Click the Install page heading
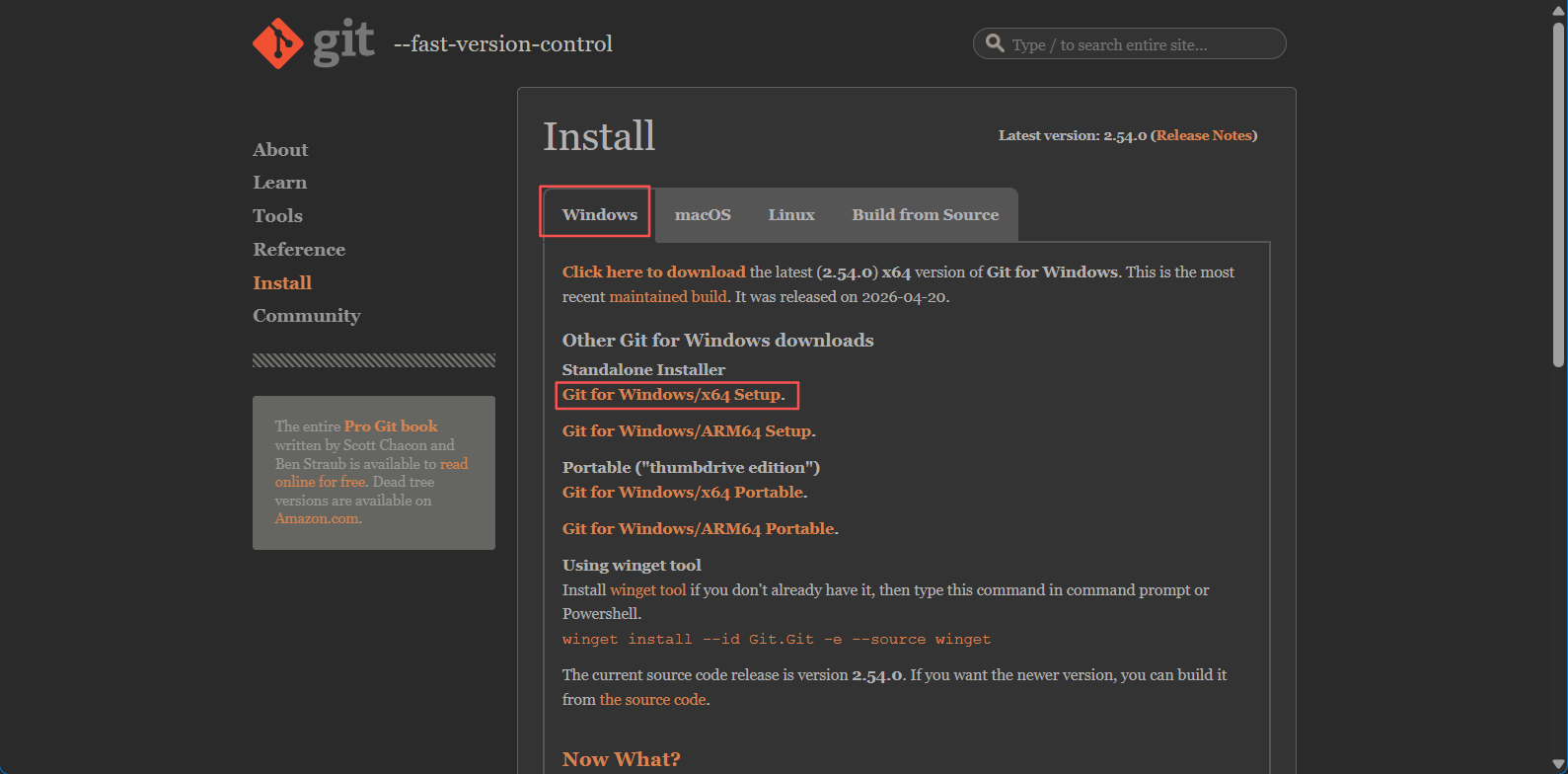Screen dimensions: 1568x774 coord(599,136)
